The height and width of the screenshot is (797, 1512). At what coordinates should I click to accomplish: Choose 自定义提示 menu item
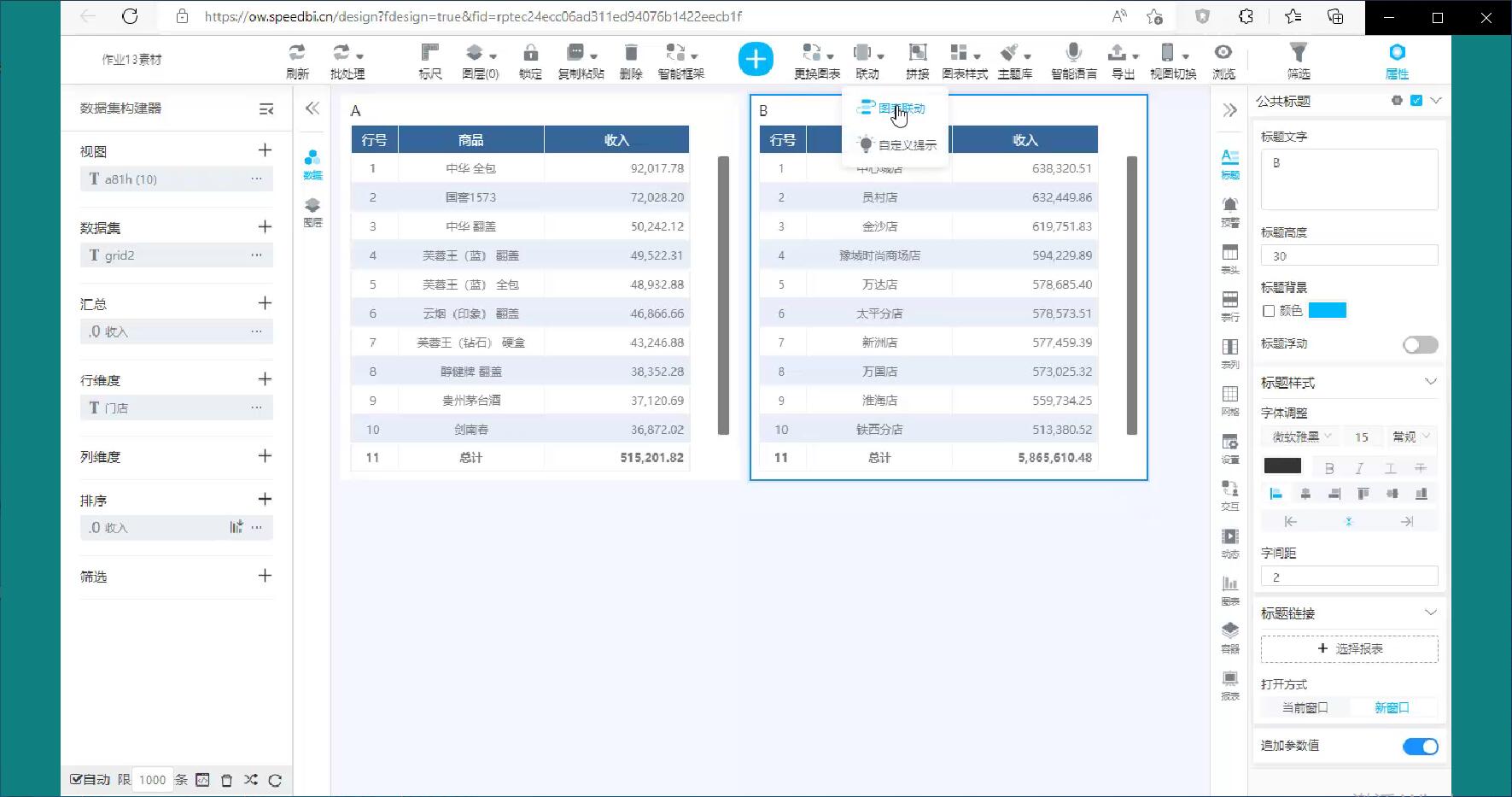coord(907,145)
